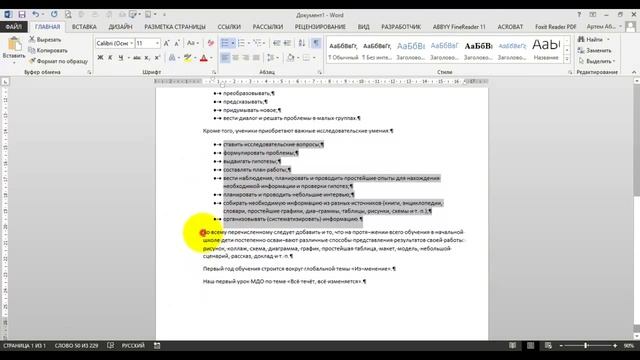Toggle bold Ж formatting
Image resolution: width=640 pixels, height=360 pixels.
pos(100,58)
